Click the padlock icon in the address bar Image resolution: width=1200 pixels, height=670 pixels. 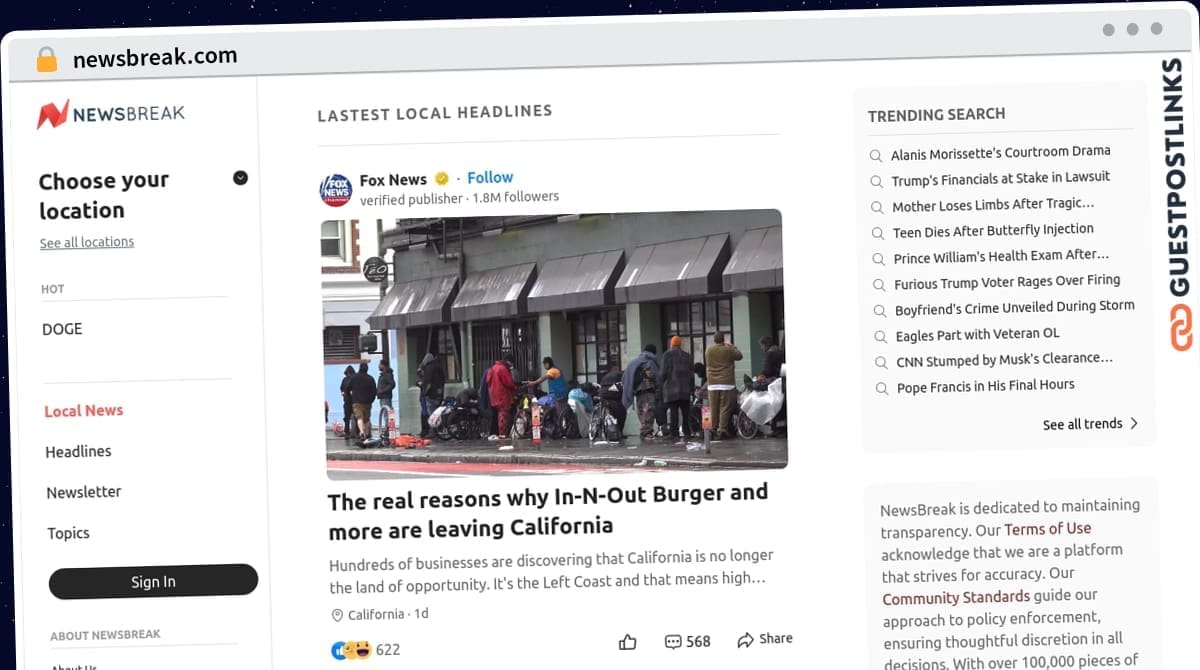[x=46, y=60]
